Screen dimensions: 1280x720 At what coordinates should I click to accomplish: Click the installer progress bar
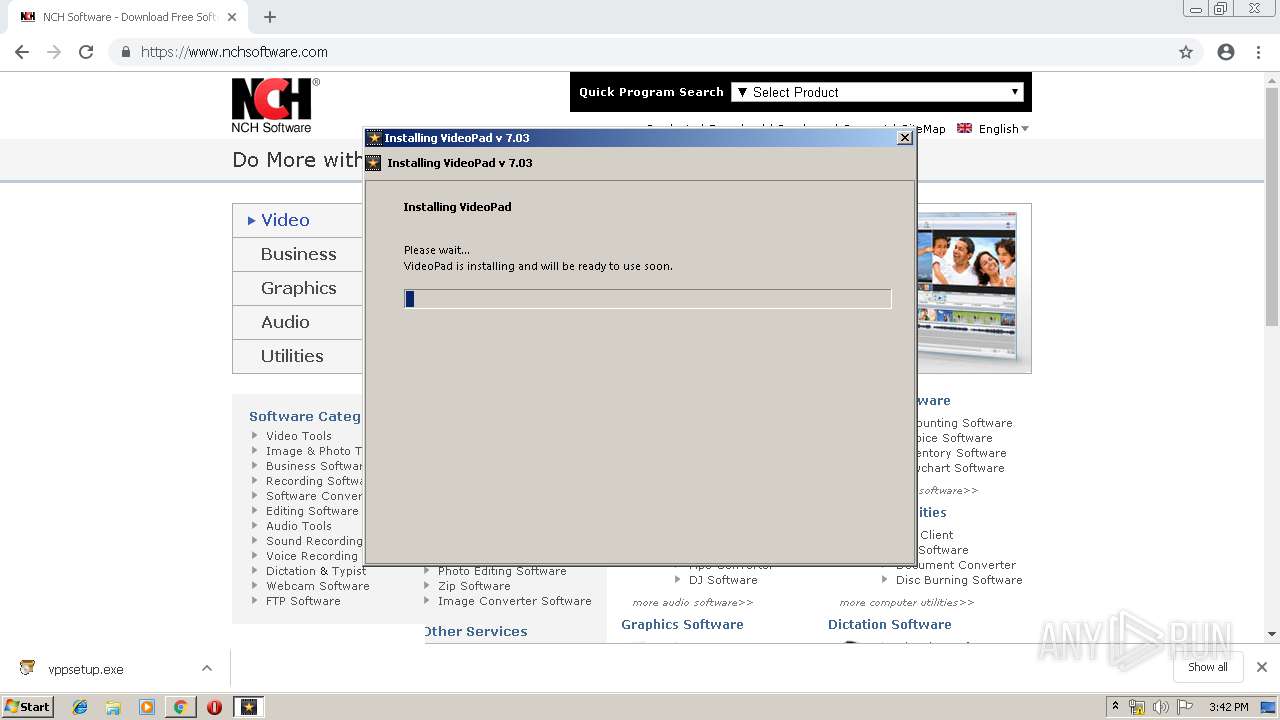[647, 299]
